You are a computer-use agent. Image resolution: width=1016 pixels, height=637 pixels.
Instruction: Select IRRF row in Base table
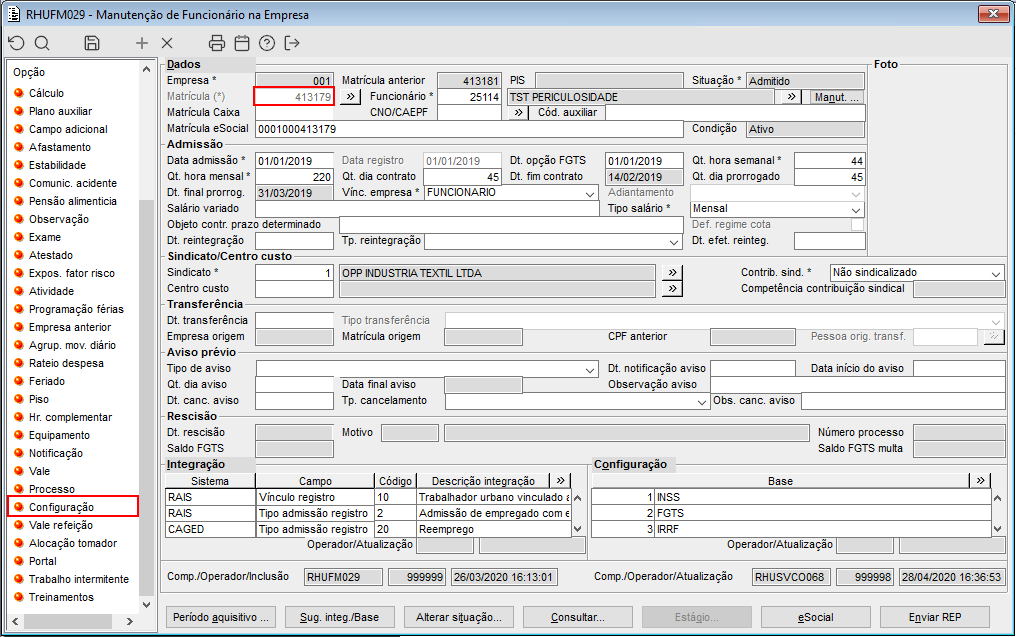tap(791, 529)
